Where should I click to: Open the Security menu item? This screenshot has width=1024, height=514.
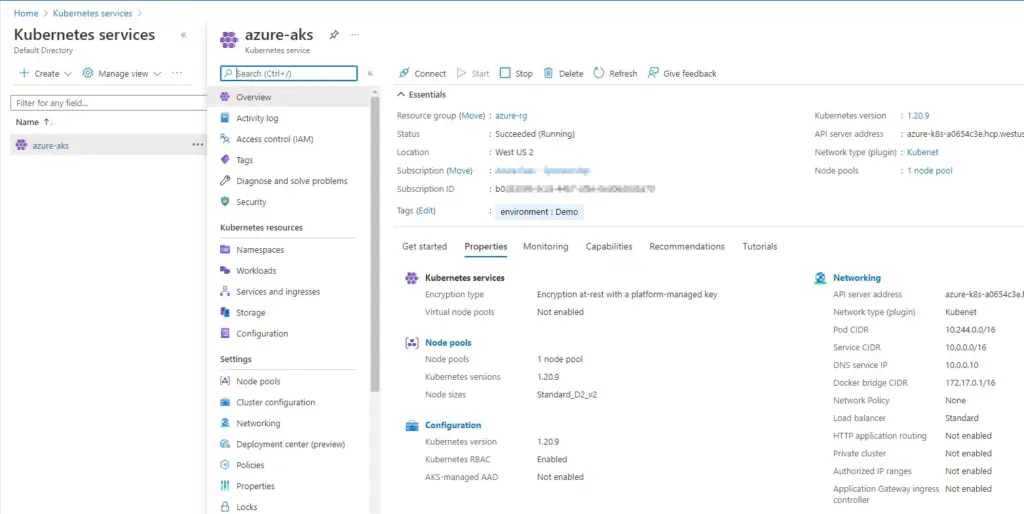pos(251,202)
